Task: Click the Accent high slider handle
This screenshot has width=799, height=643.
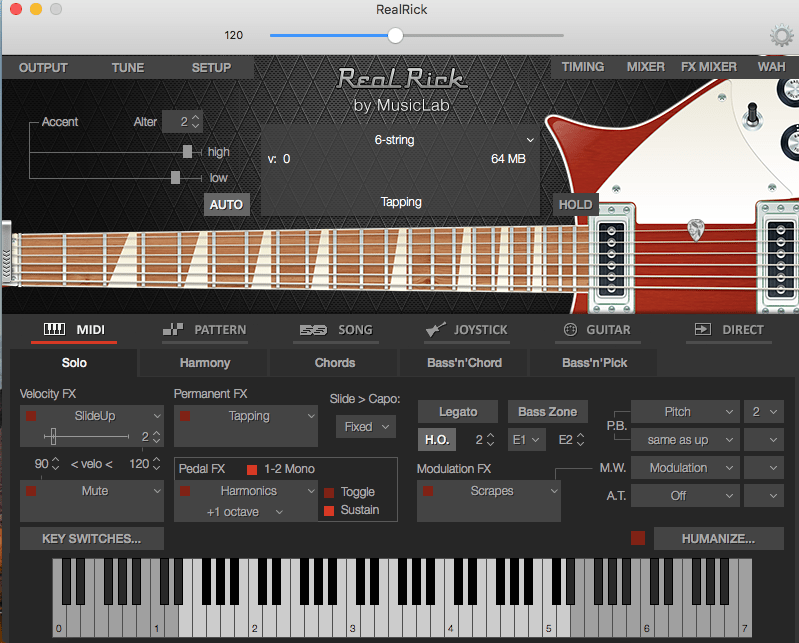Action: [x=188, y=151]
